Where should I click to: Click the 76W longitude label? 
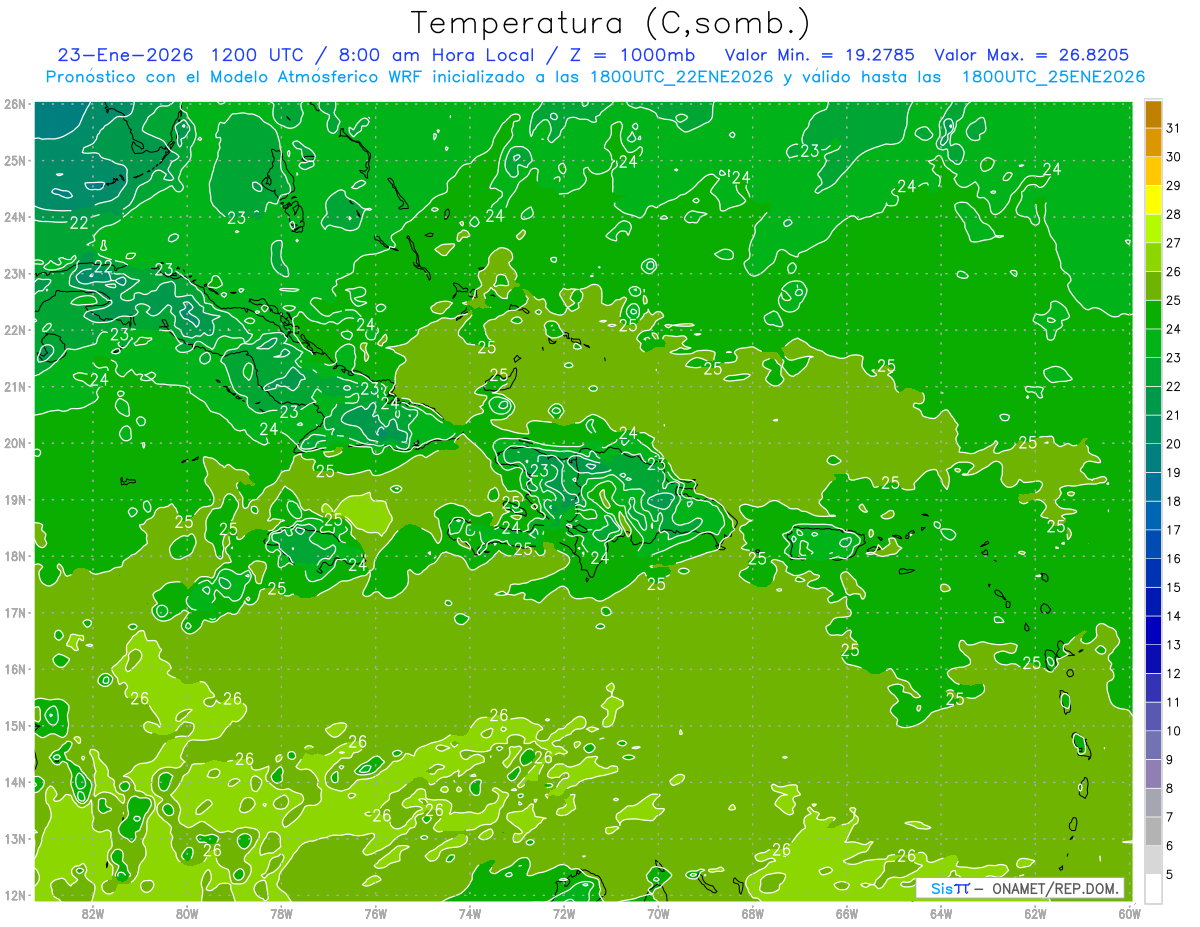376,913
